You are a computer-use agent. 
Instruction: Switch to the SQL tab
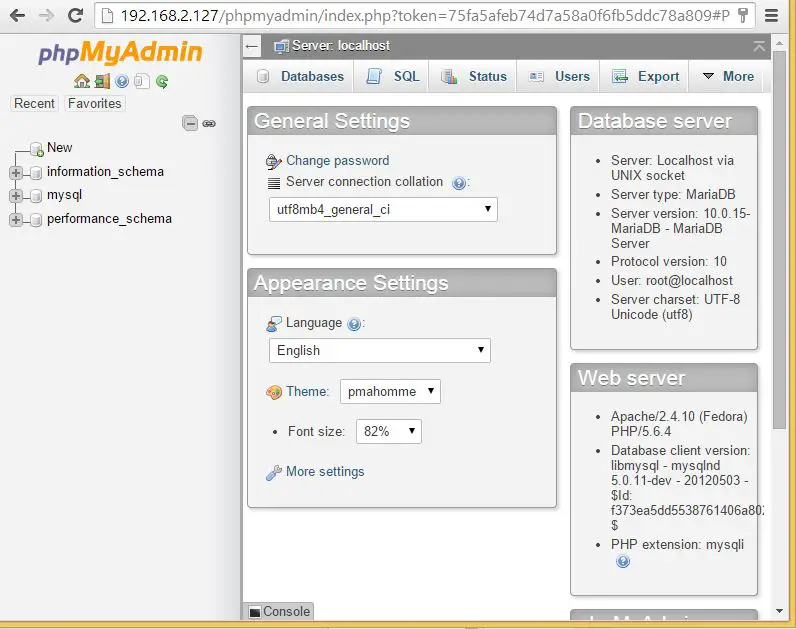[x=393, y=77]
